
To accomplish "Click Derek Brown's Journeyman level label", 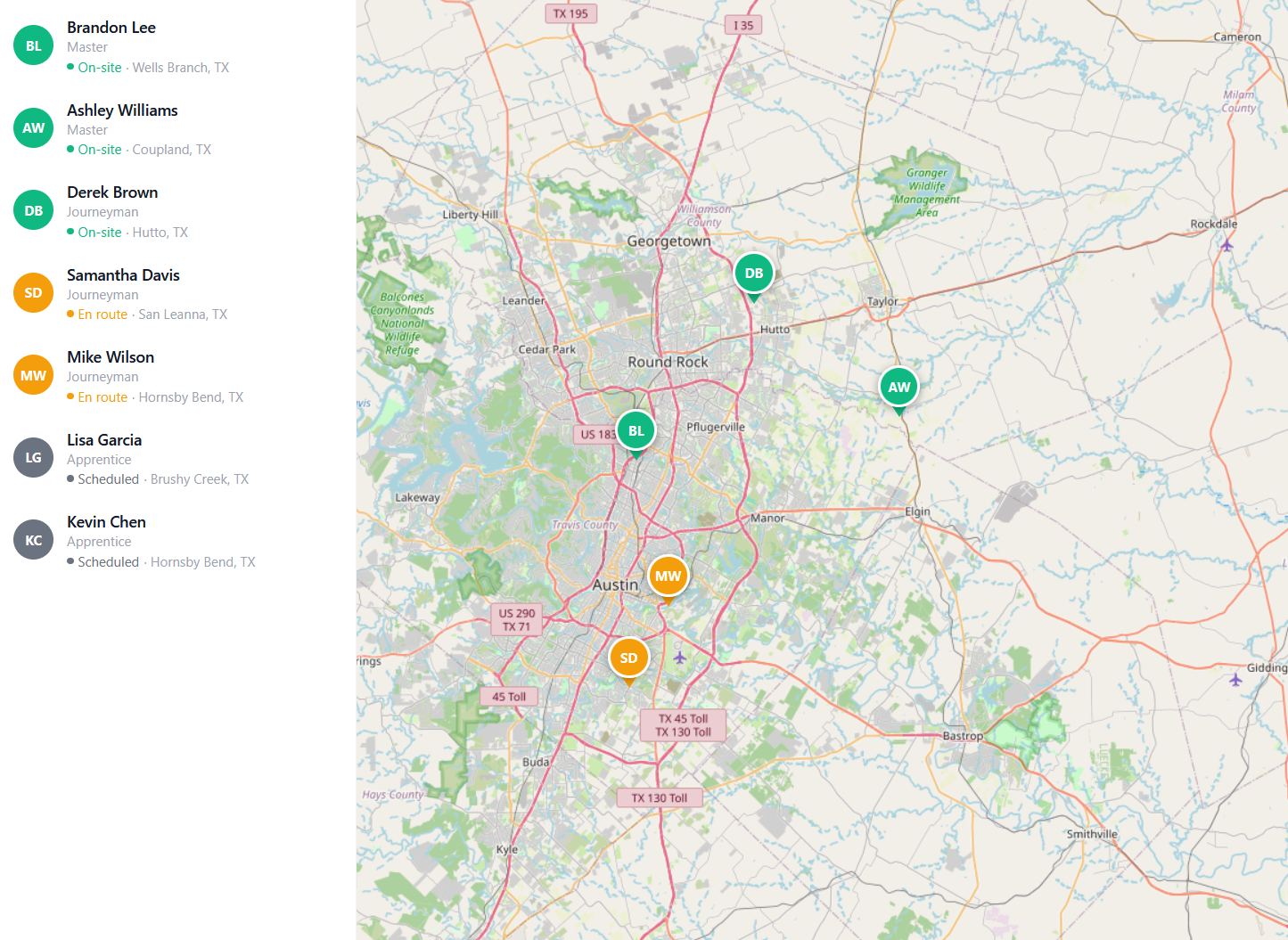I will 103,212.
